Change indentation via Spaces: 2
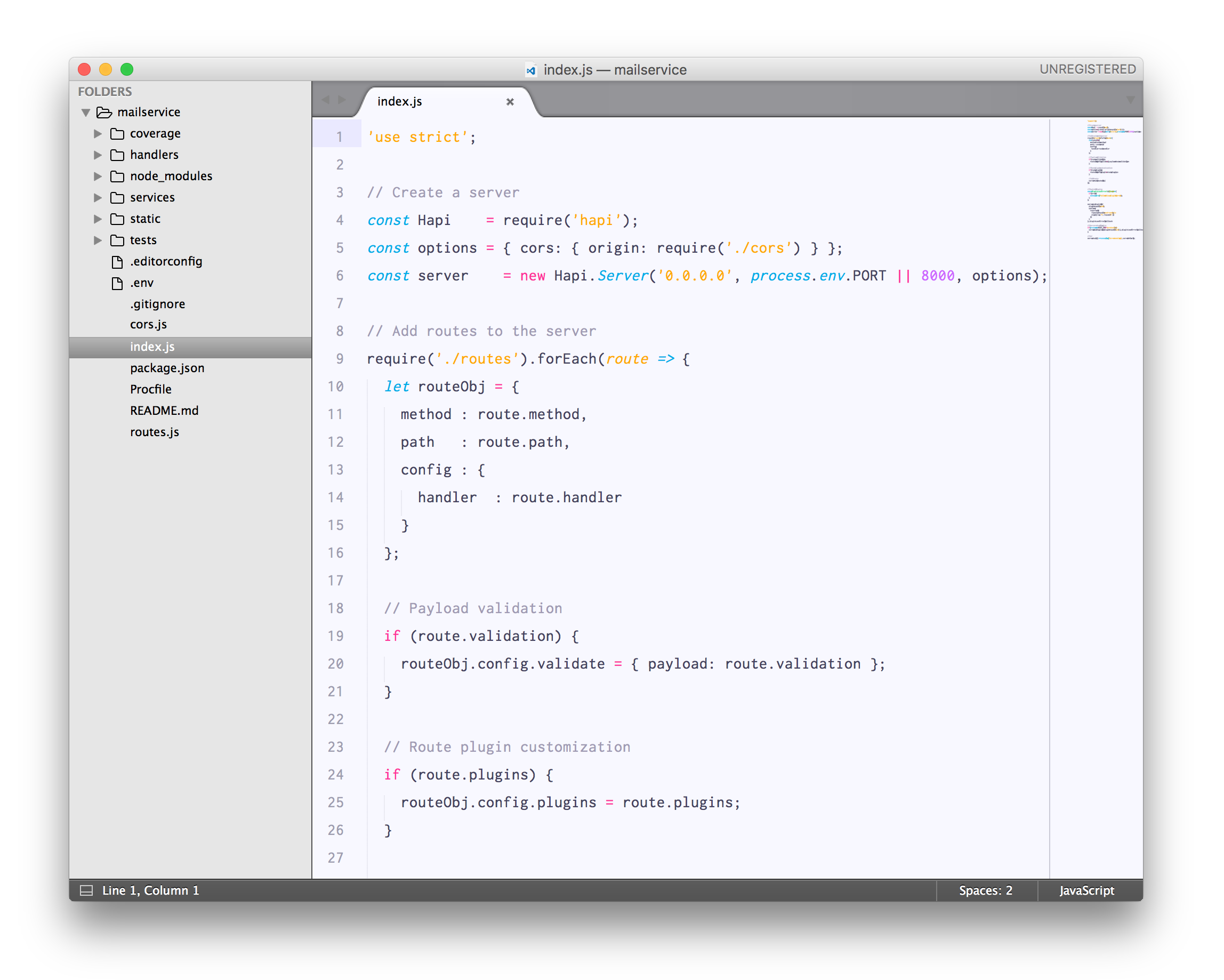Screen dimensions: 1224x980 pos(985,890)
